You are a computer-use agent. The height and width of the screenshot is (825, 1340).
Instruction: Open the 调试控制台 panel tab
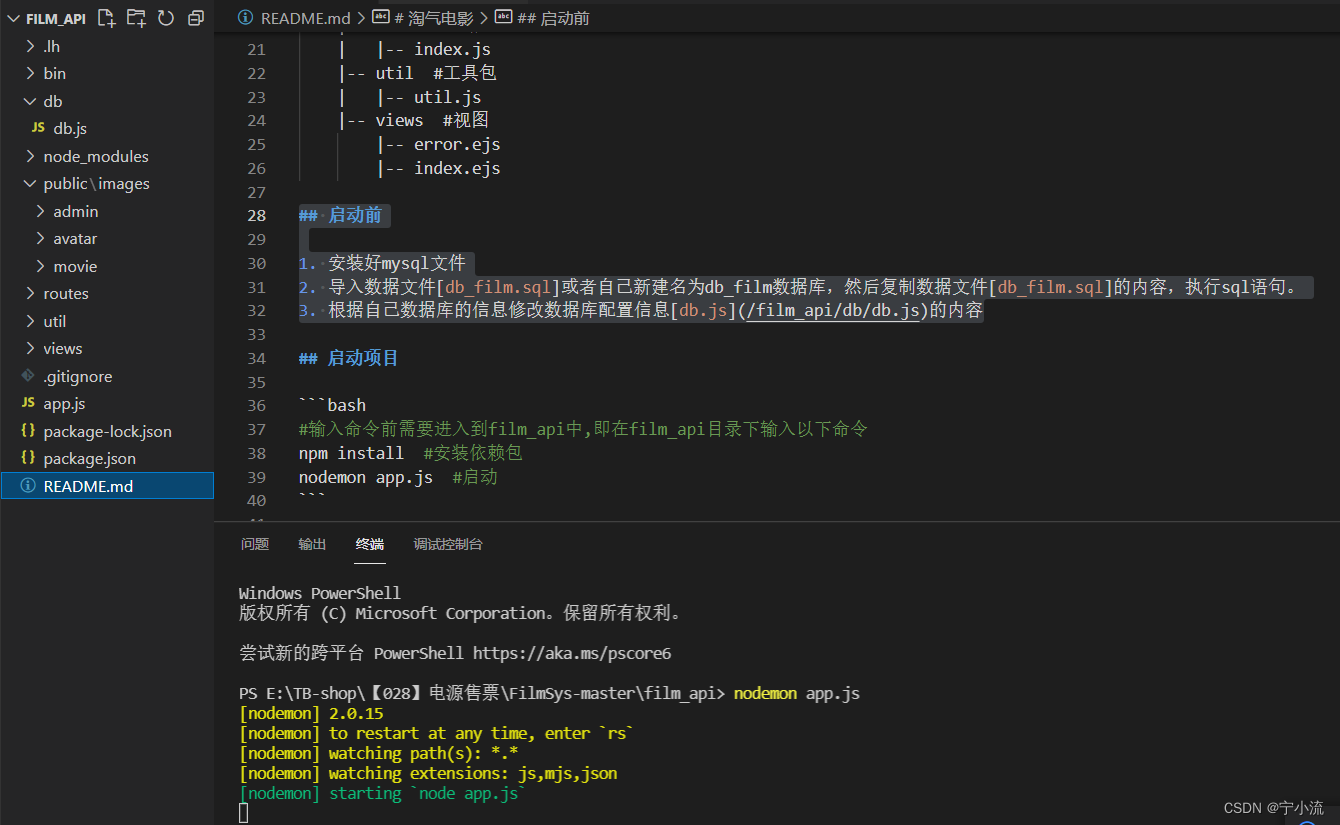click(448, 544)
